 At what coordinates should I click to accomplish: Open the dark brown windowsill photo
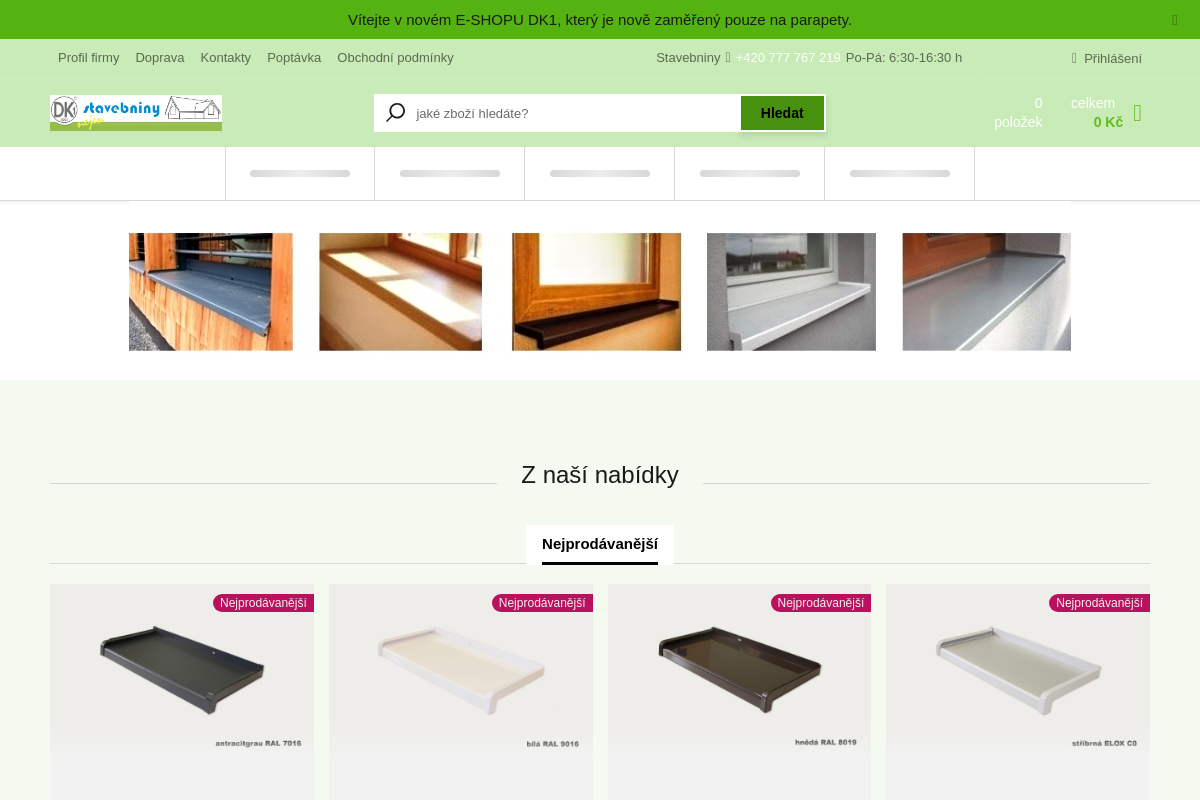(596, 292)
